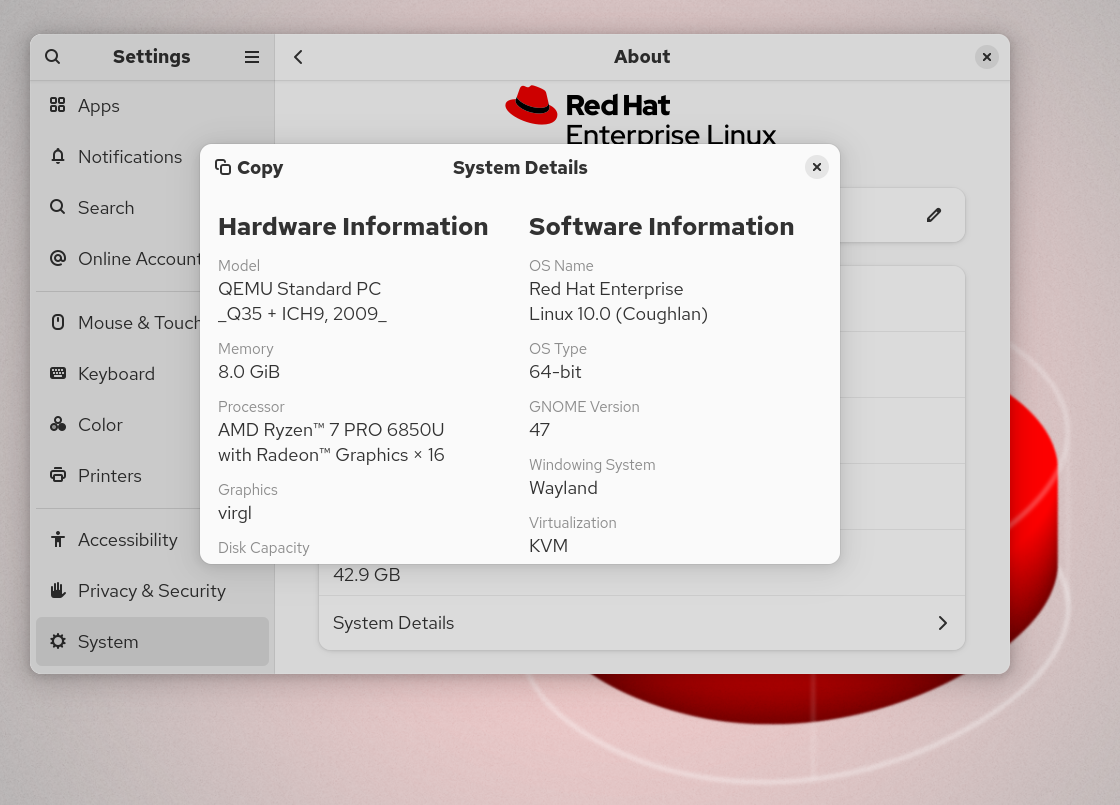
Task: Open search in Settings sidebar header
Action: 53,56
